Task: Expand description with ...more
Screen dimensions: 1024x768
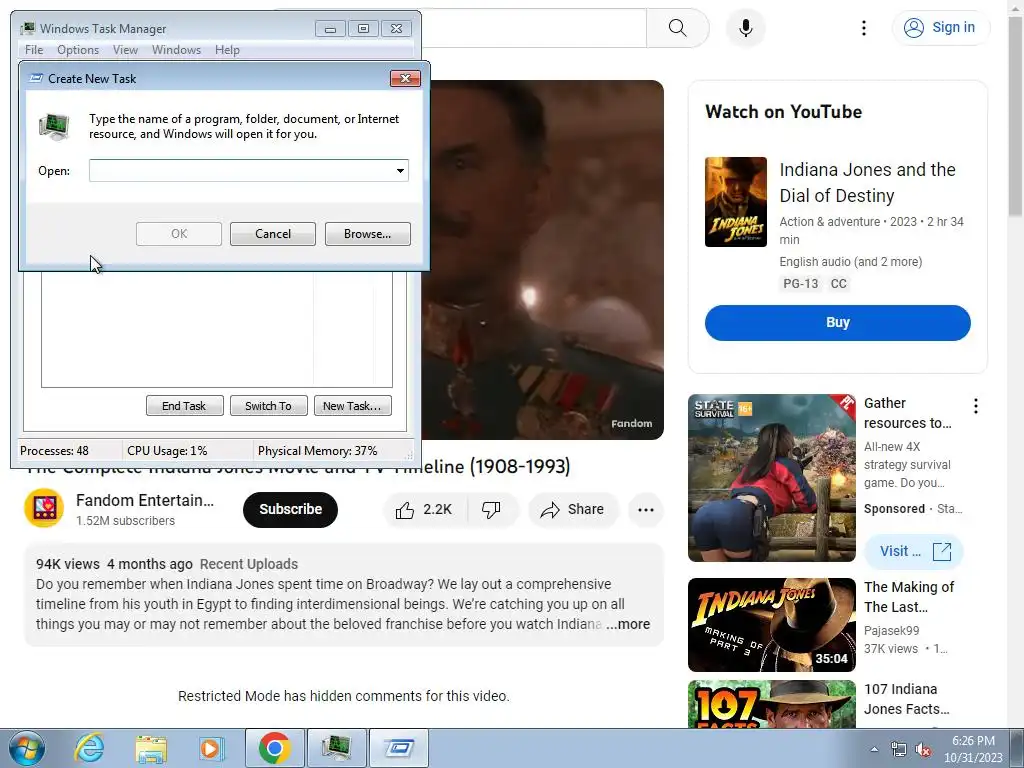Action: (x=628, y=624)
